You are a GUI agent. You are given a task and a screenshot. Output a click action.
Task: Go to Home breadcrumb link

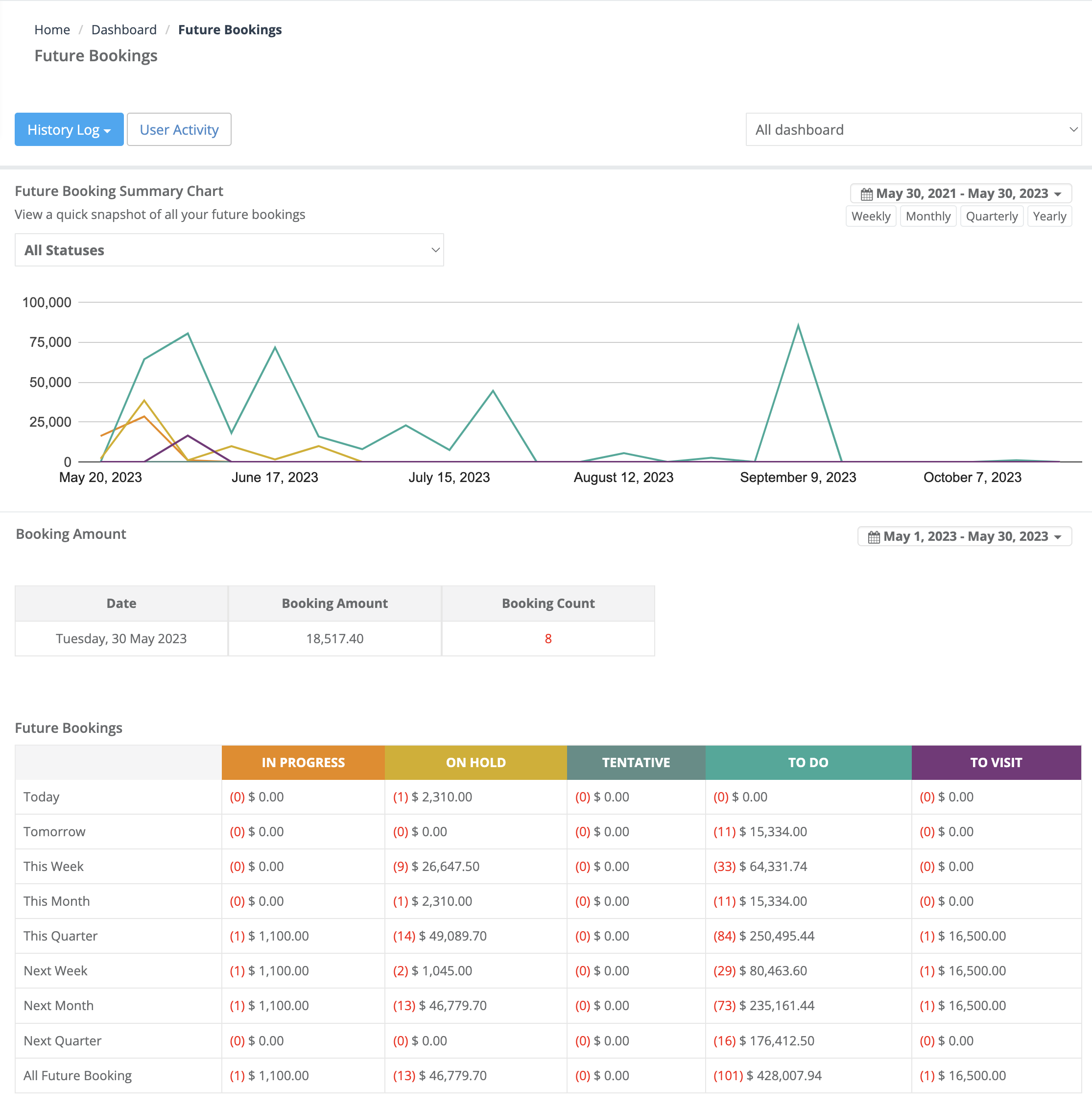click(52, 30)
